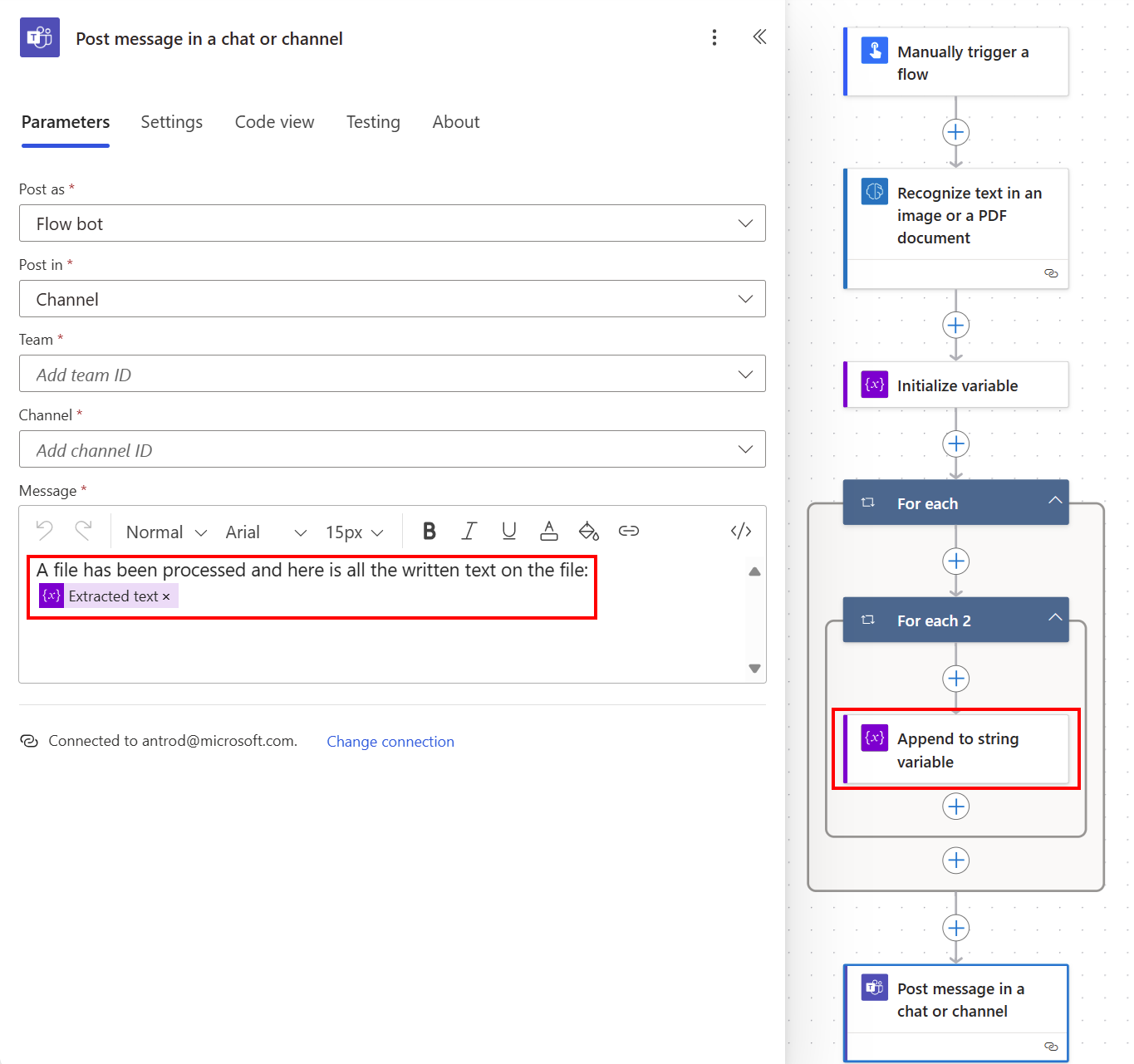Switch to the Testing tab
1134x1064 pixels.
373,122
